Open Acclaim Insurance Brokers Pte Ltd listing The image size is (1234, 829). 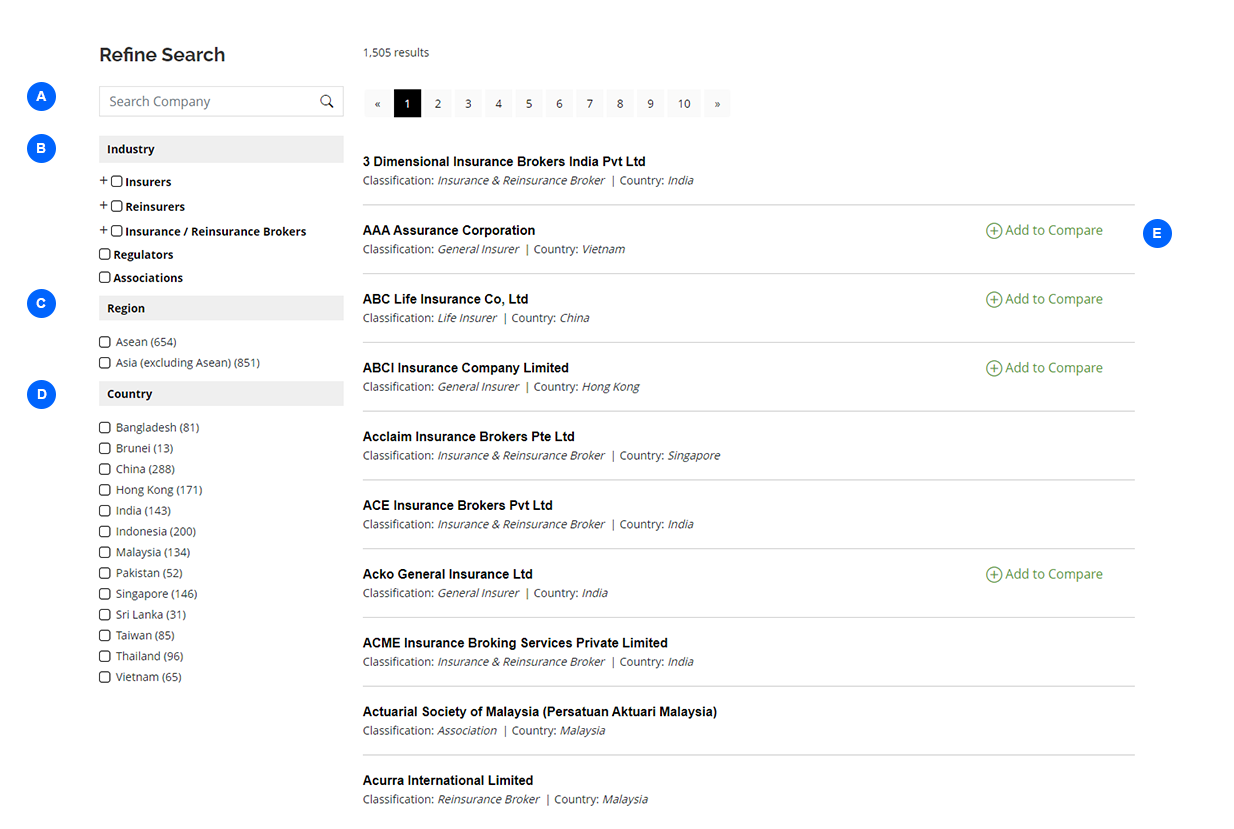point(469,437)
